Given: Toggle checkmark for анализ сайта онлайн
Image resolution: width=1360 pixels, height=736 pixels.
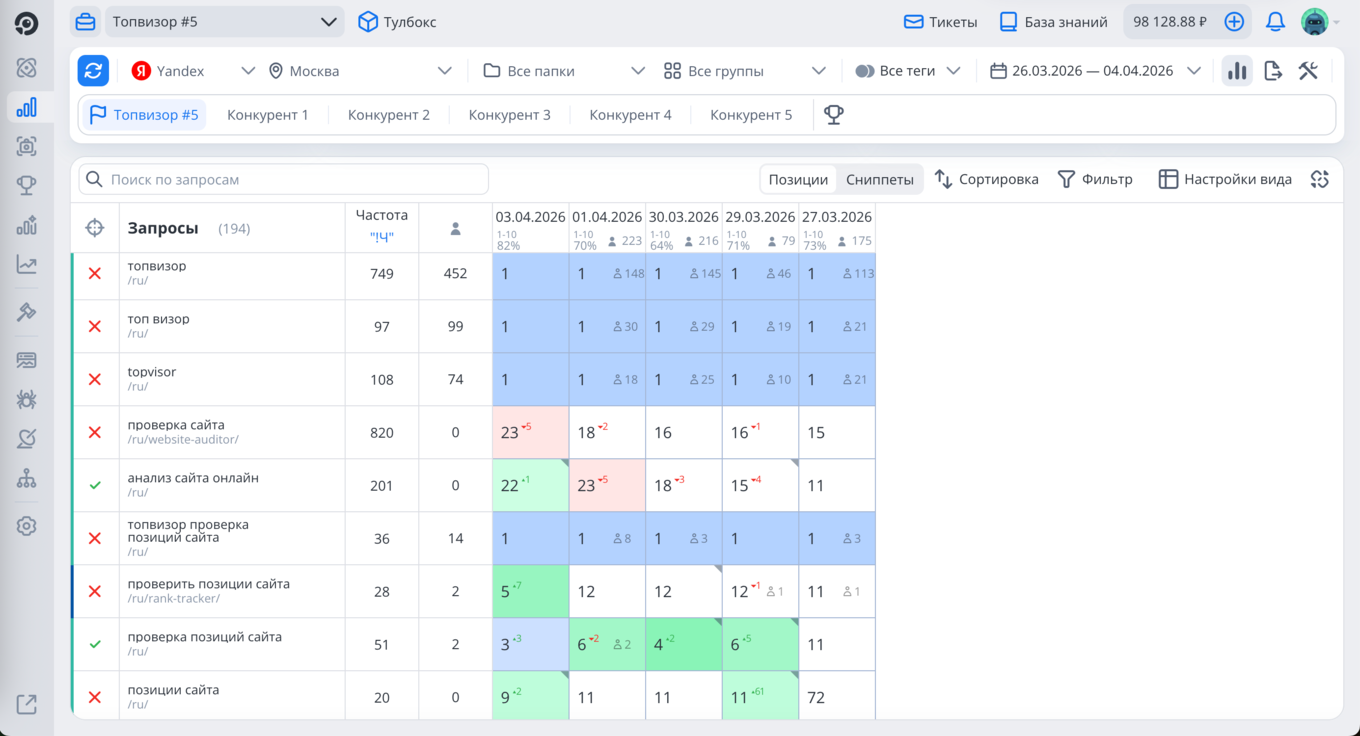Looking at the screenshot, I should 95,485.
